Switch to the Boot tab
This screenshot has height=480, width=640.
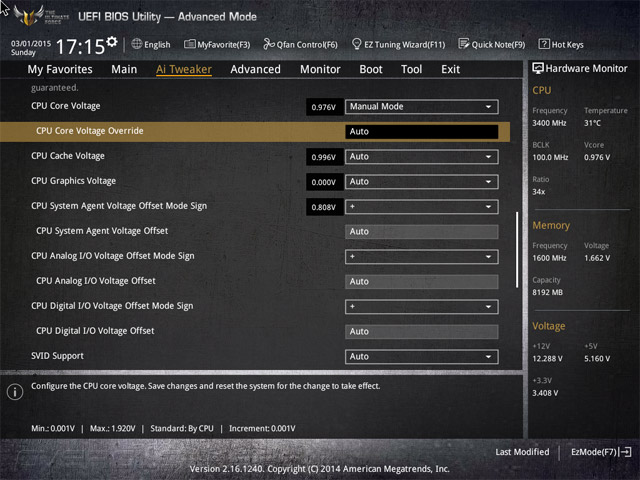[x=371, y=69]
